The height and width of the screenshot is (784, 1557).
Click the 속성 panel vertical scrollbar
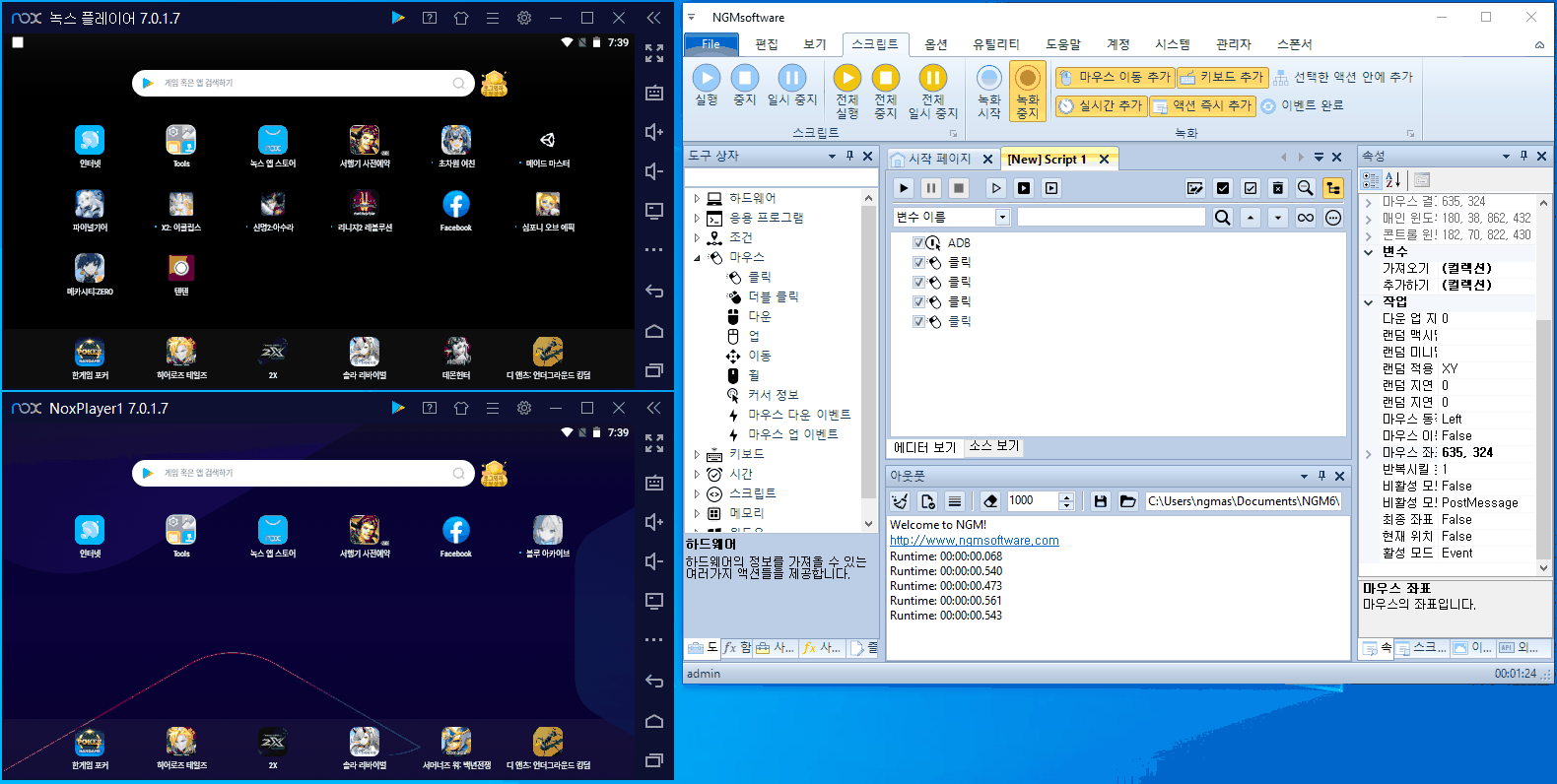tap(1543, 384)
